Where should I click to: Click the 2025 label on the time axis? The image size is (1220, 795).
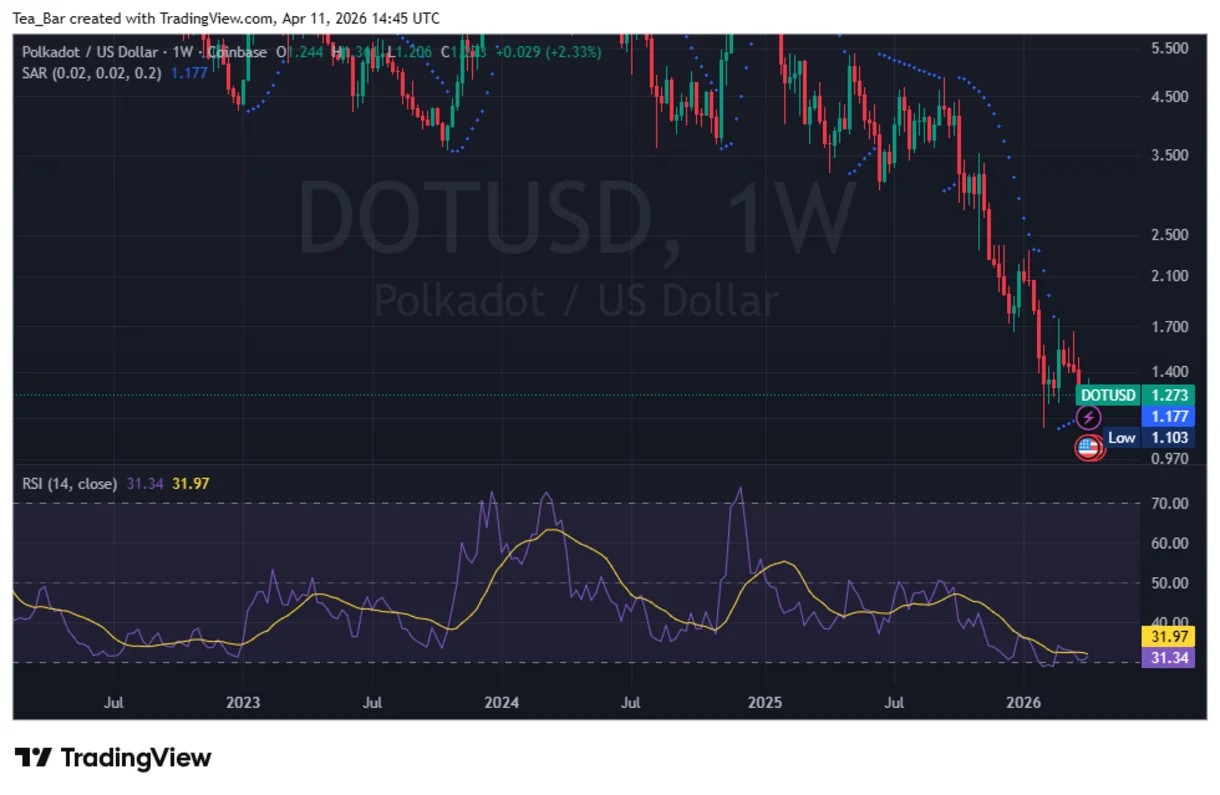click(766, 703)
